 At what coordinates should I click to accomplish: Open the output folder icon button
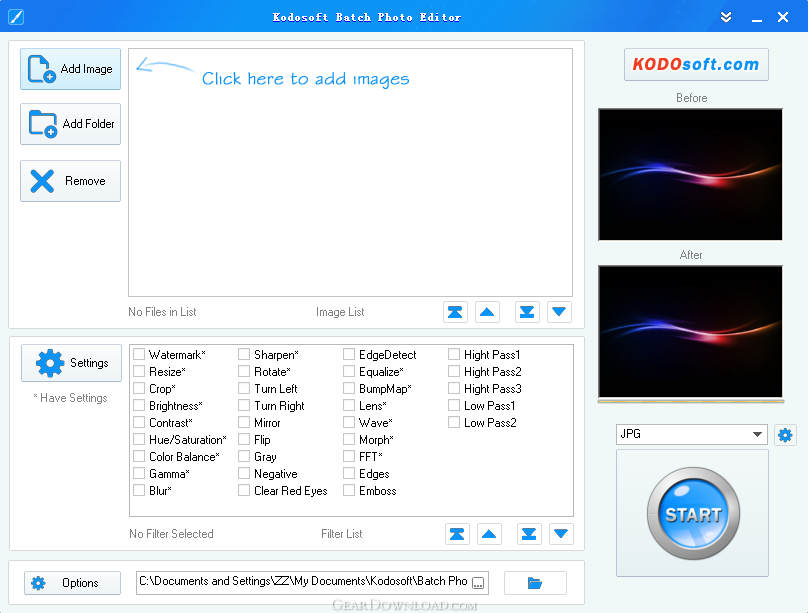[x=535, y=583]
